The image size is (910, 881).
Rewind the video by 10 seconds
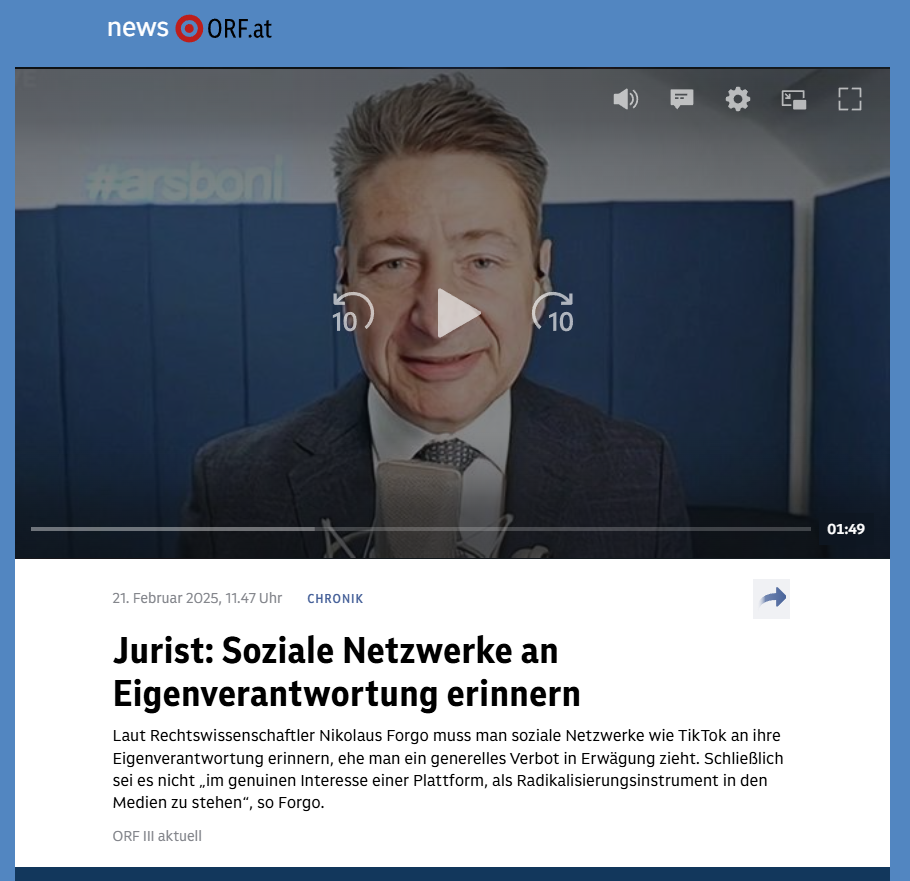(352, 313)
